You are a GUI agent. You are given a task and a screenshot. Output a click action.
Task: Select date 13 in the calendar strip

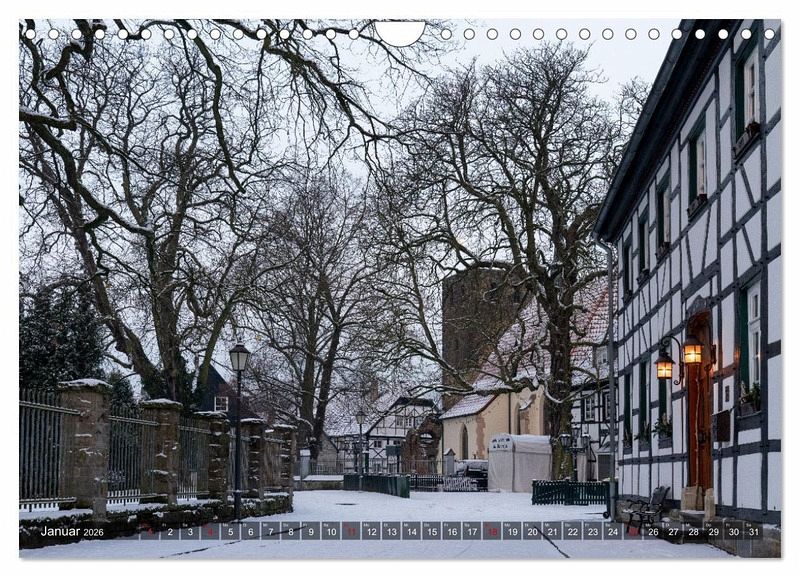[391, 531]
